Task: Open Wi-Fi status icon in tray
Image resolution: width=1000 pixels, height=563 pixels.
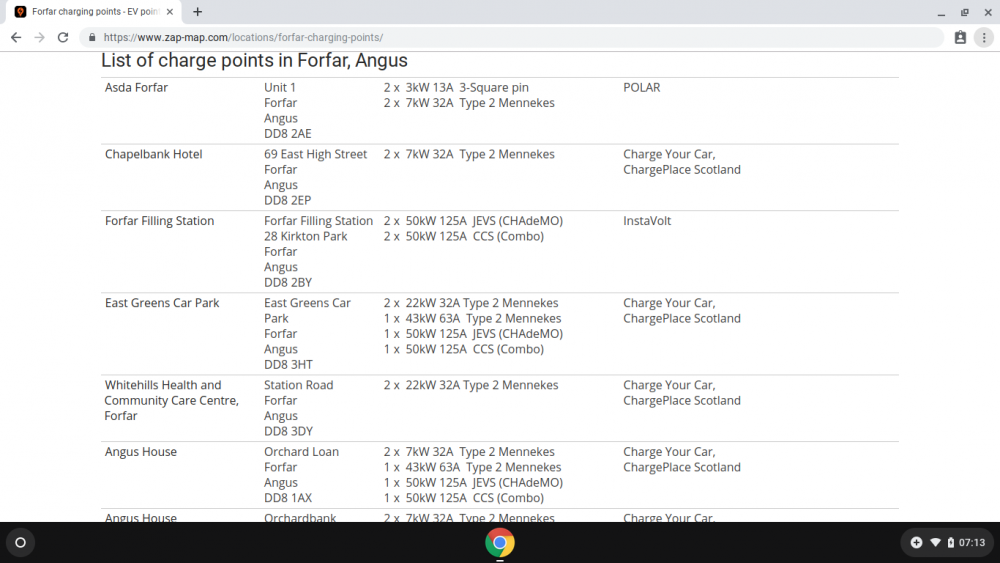Action: pyautogui.click(x=936, y=543)
